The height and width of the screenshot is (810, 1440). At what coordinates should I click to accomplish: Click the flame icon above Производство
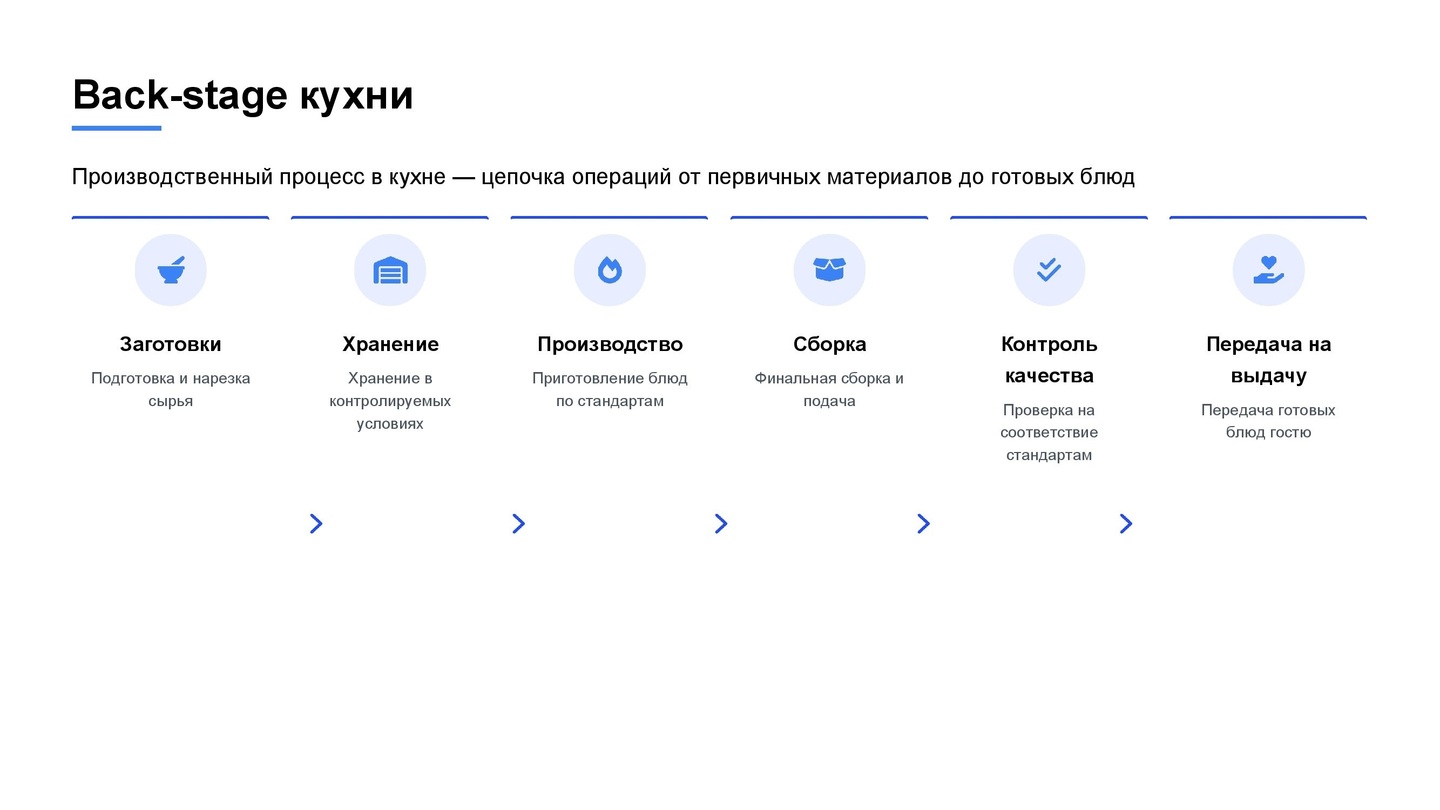(610, 270)
